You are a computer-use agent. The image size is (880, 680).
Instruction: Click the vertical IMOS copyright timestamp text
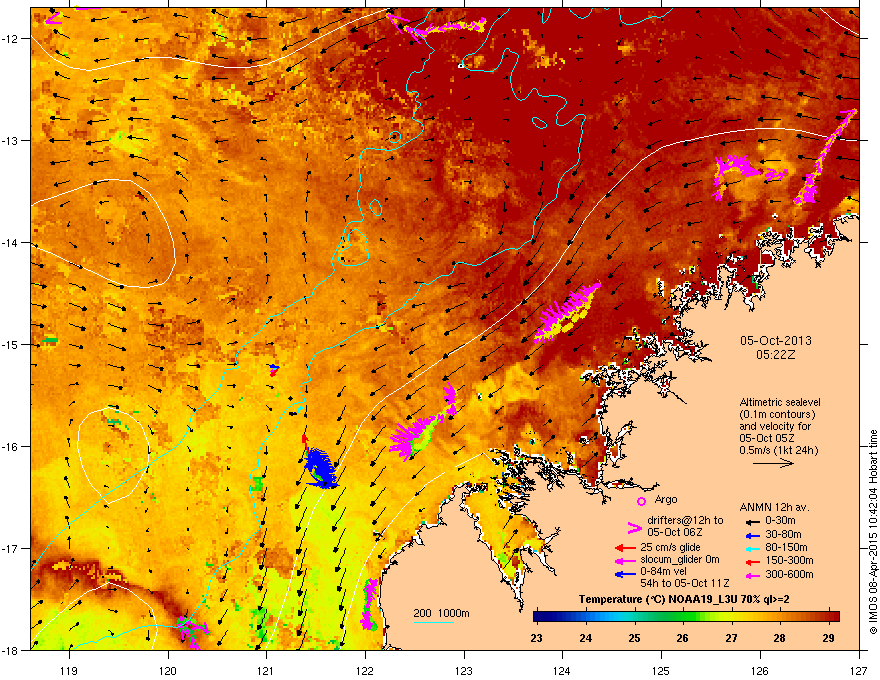873,532
